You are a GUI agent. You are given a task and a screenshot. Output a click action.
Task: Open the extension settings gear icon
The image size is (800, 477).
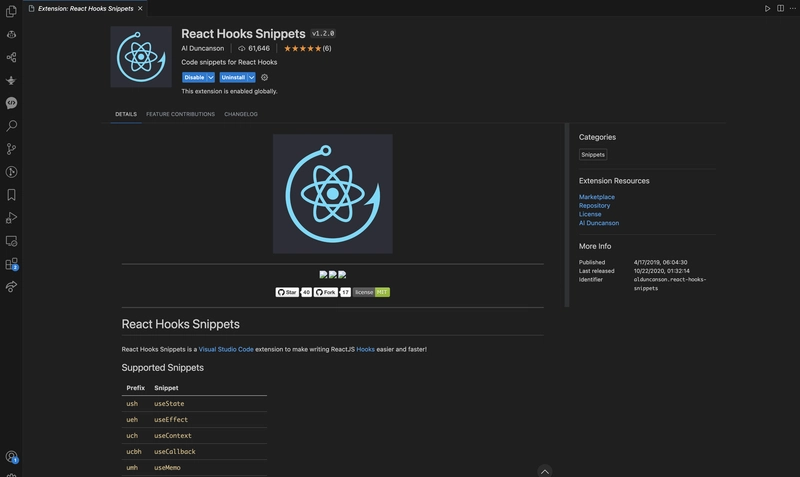(264, 78)
